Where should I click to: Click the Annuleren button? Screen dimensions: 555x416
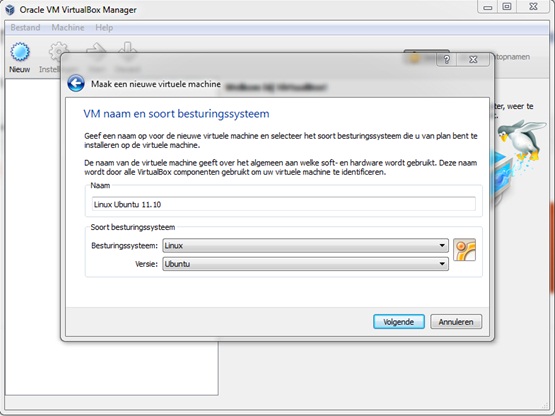pyautogui.click(x=456, y=322)
